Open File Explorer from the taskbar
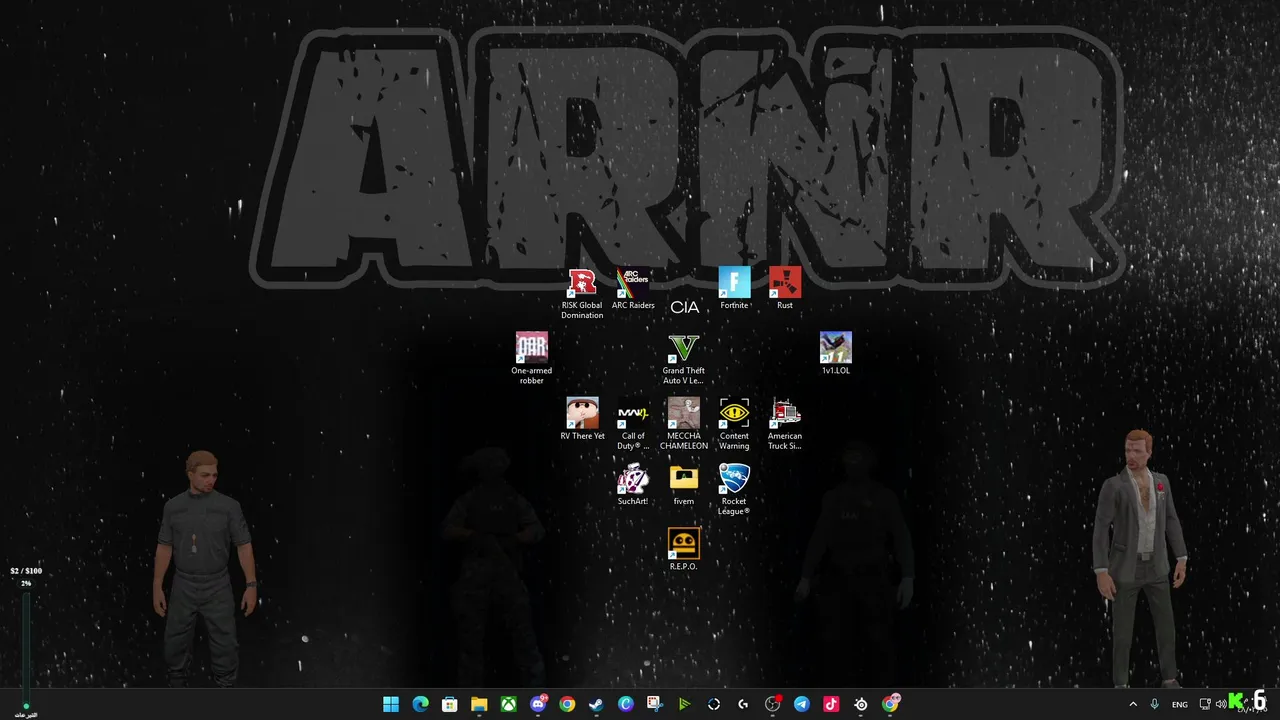1280x720 pixels. [479, 704]
